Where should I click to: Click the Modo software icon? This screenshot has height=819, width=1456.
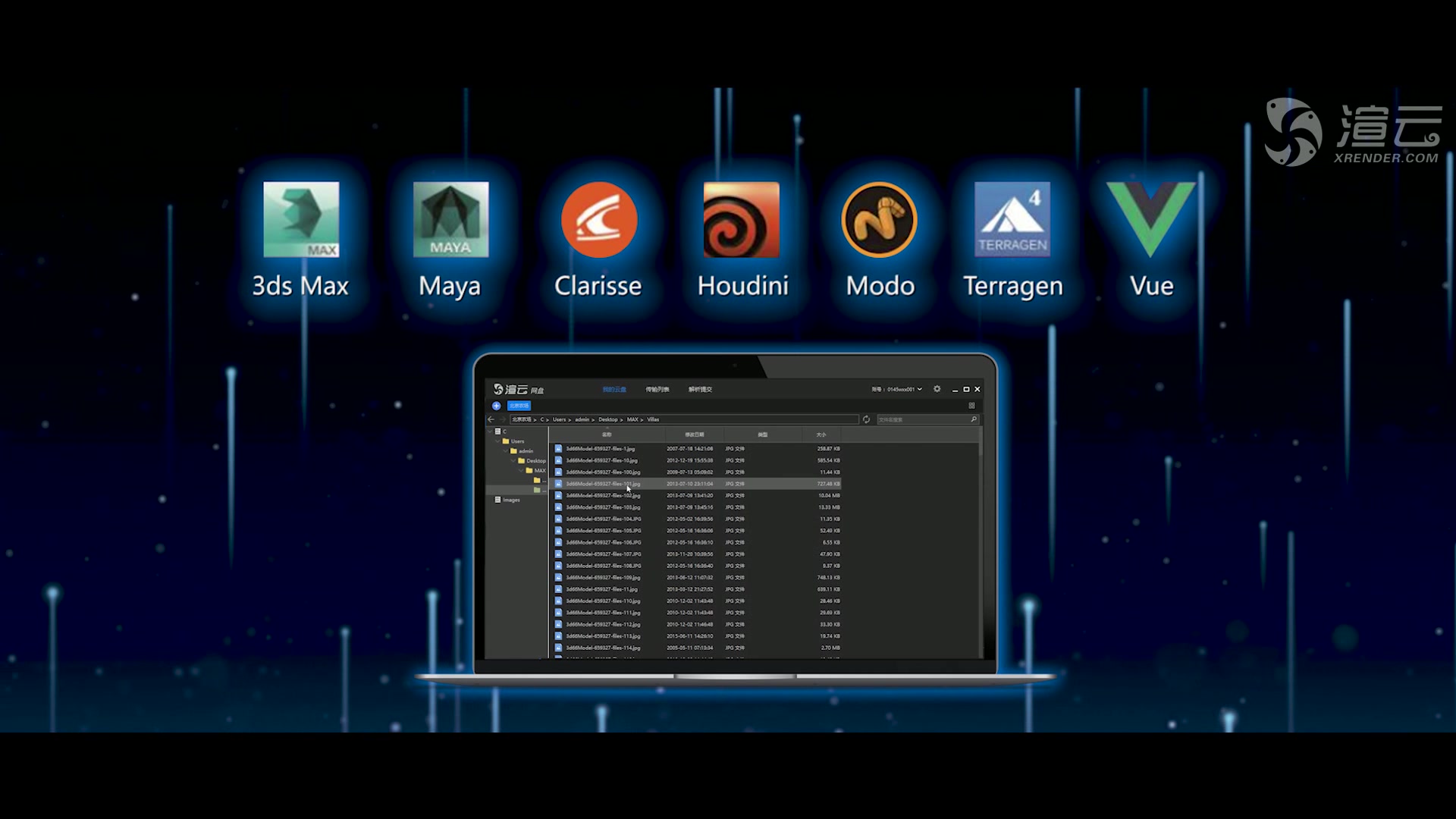(x=880, y=220)
